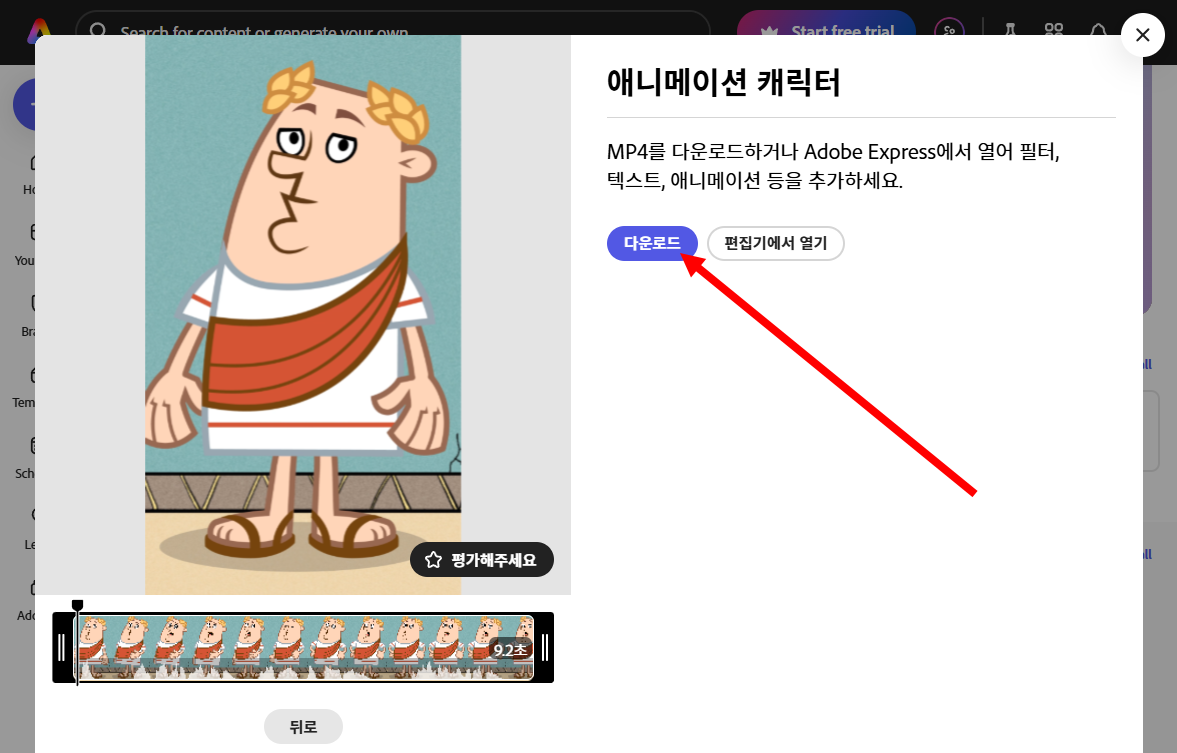Click the 애니메이션 캐릭터 heading

(723, 82)
